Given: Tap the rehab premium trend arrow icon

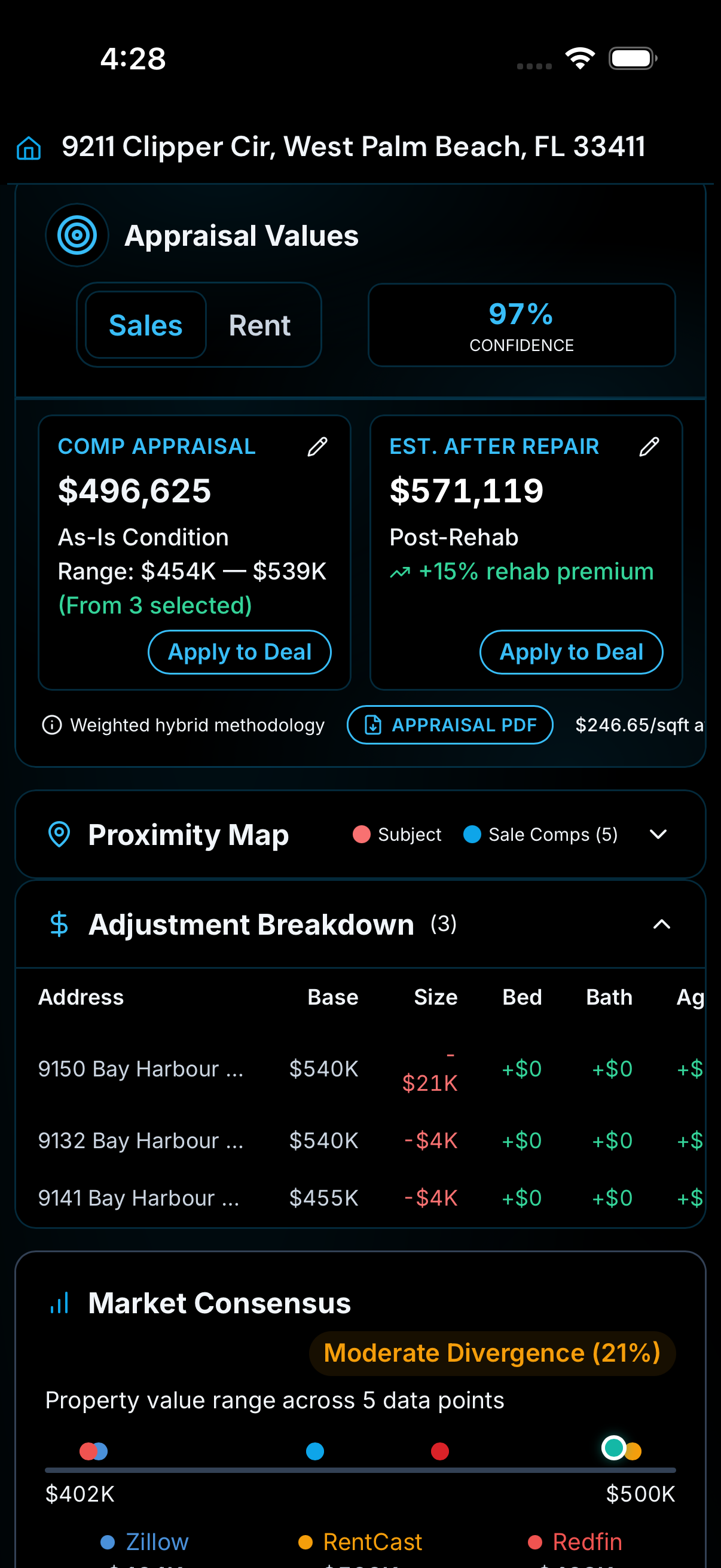Looking at the screenshot, I should [400, 572].
